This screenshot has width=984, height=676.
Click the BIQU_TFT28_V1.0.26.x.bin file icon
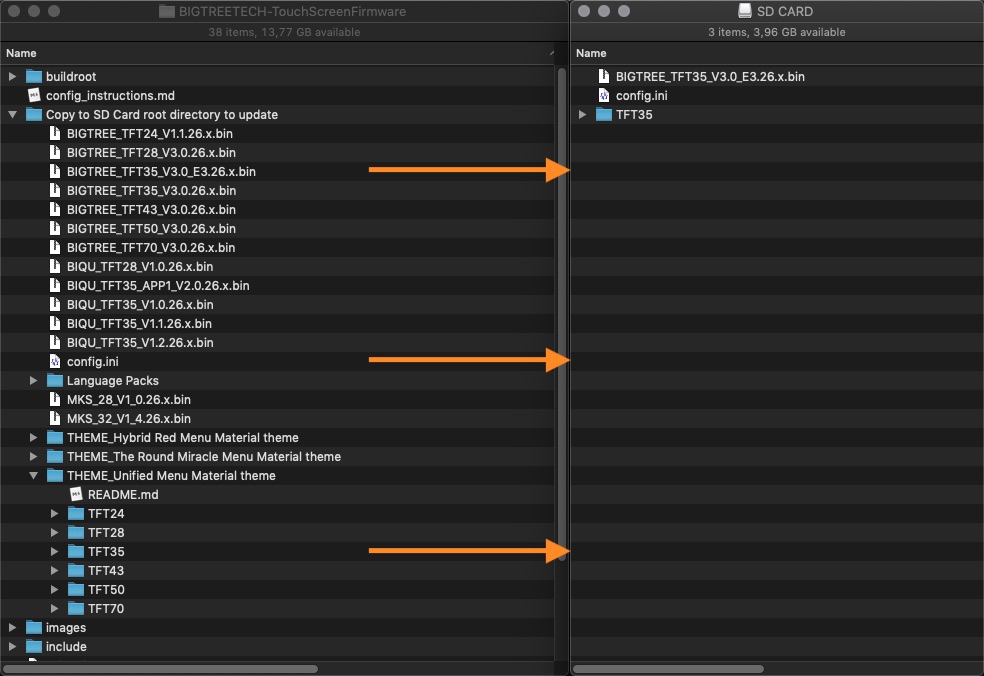click(x=55, y=267)
